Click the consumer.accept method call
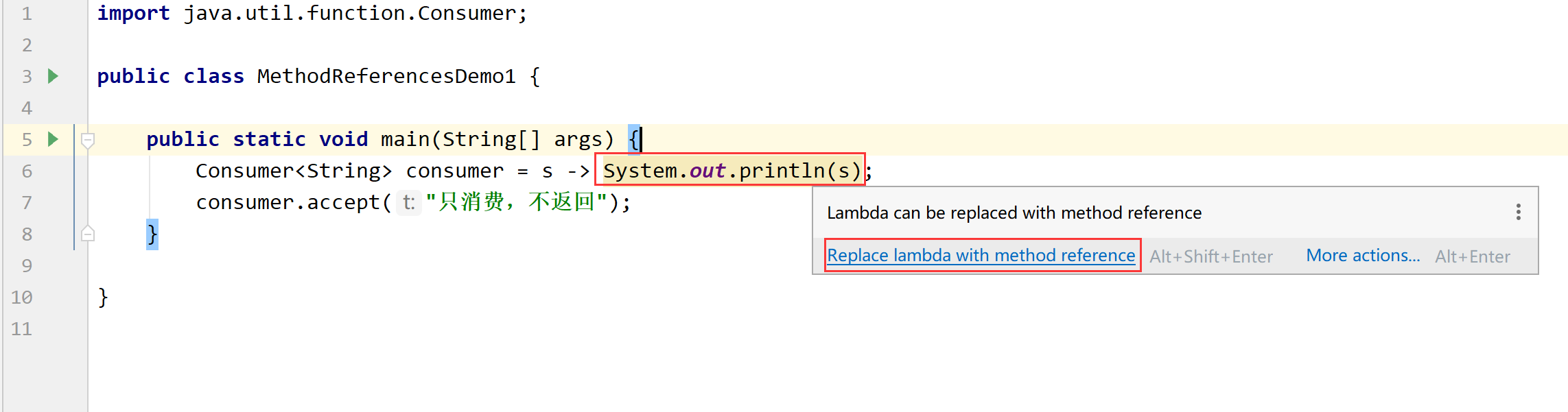Viewport: 1568px width, 412px height. point(288,202)
